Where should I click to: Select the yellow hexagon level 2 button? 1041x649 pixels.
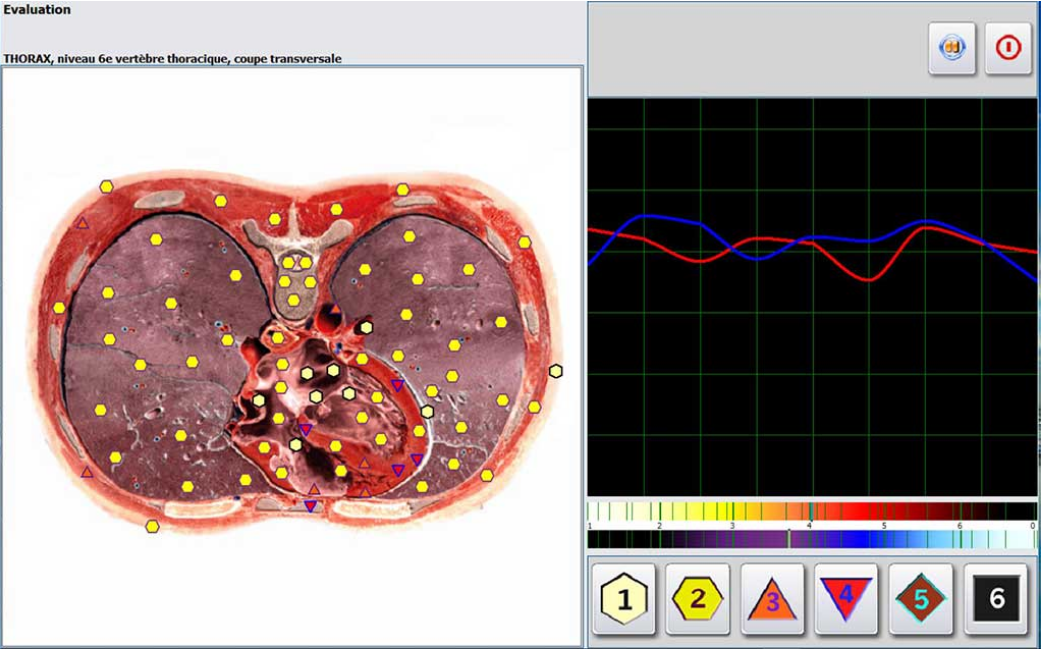(x=698, y=599)
